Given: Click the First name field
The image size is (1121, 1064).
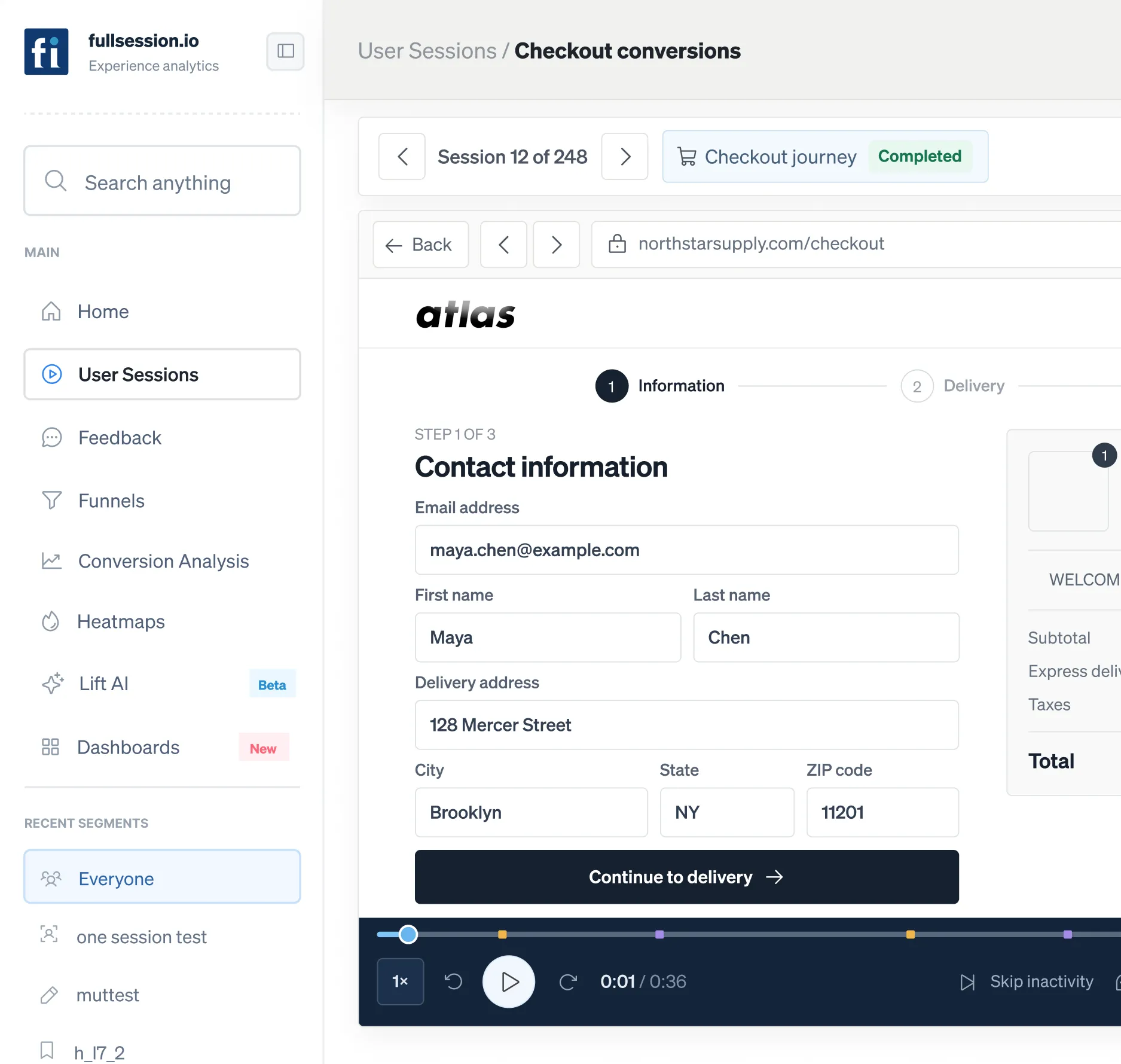Looking at the screenshot, I should pyautogui.click(x=548, y=638).
